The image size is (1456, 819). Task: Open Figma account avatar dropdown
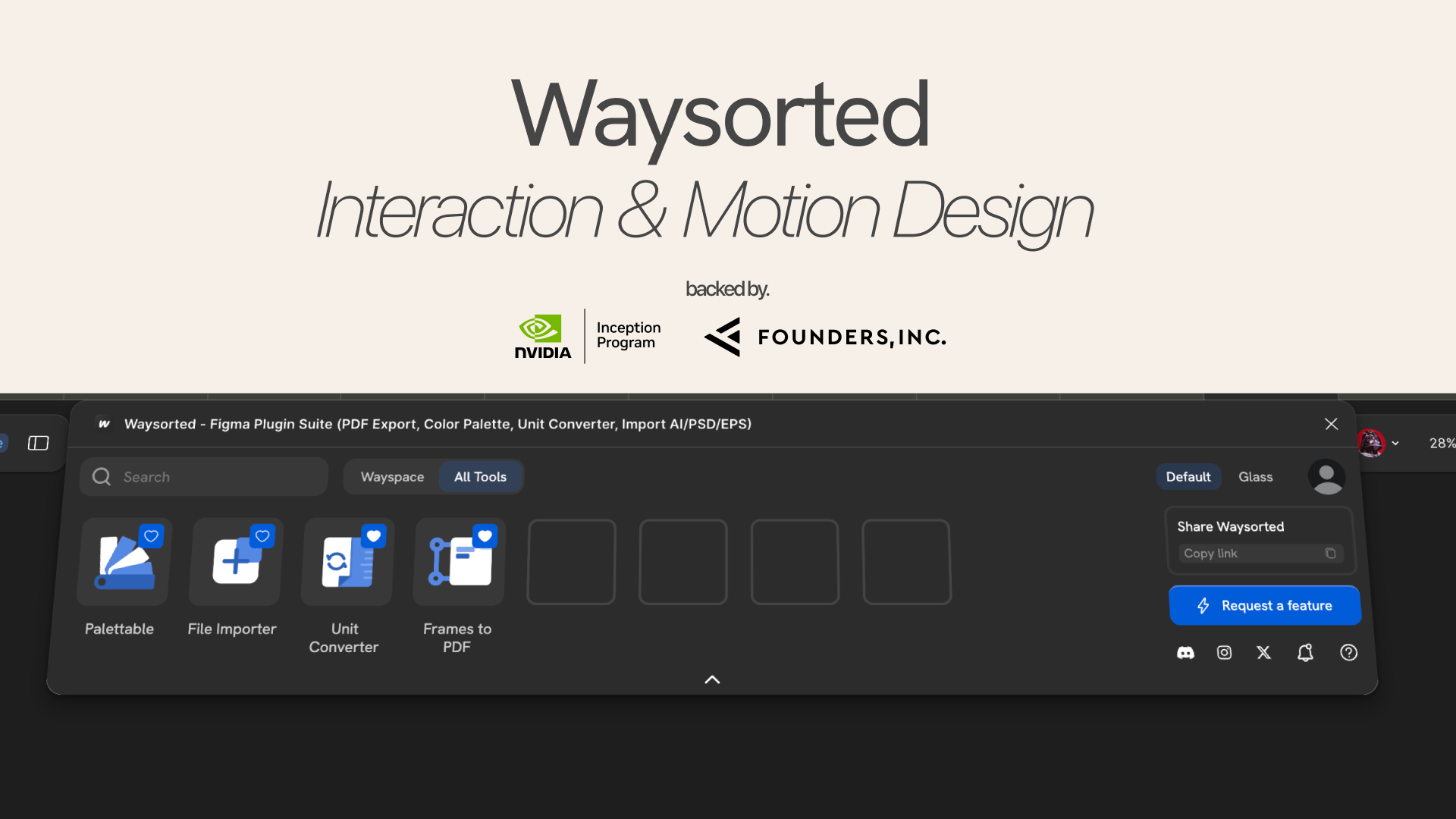pyautogui.click(x=1378, y=443)
